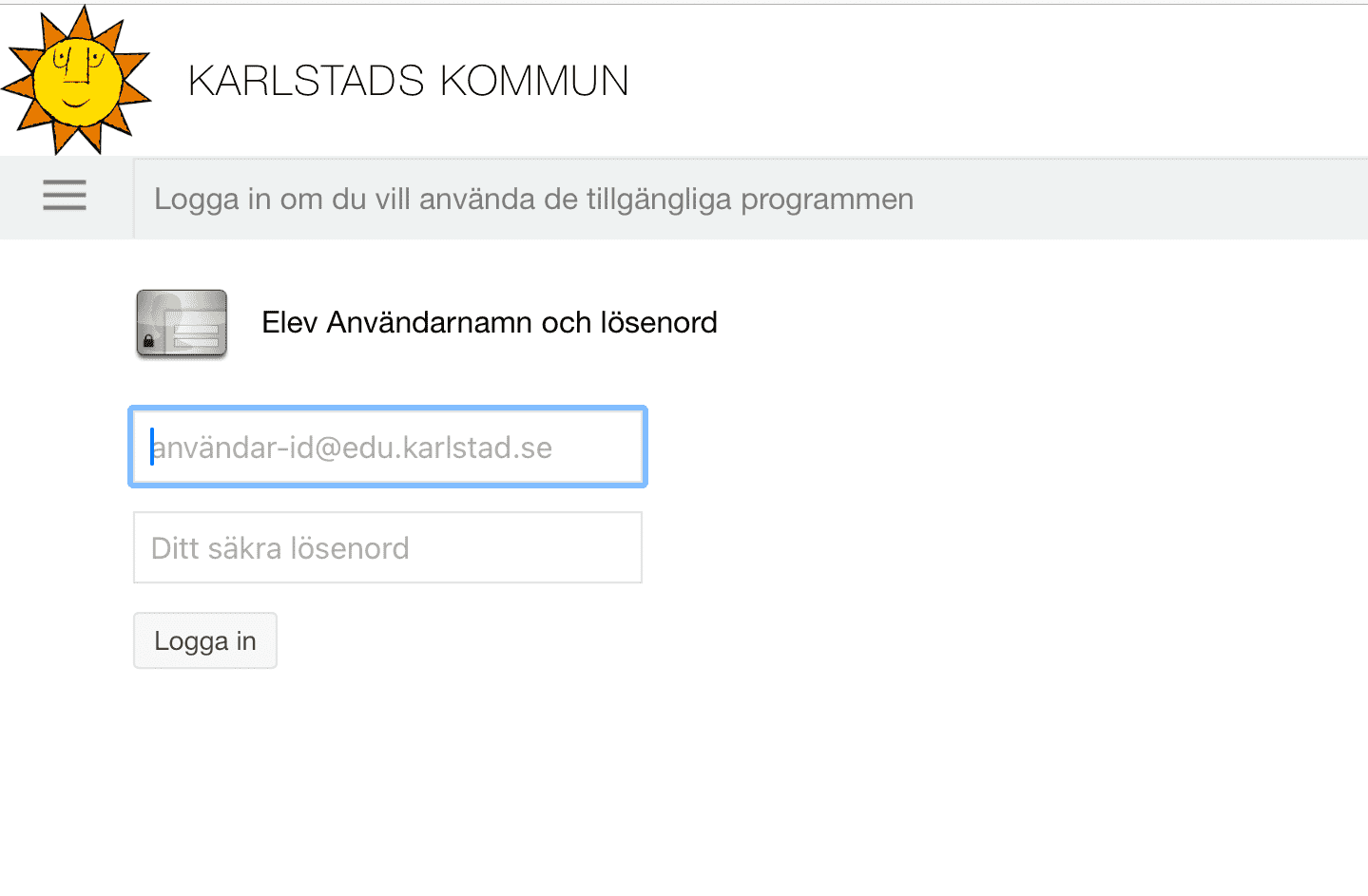
Task: Select the Elev Användarnamn och lösenord option
Action: 490,323
